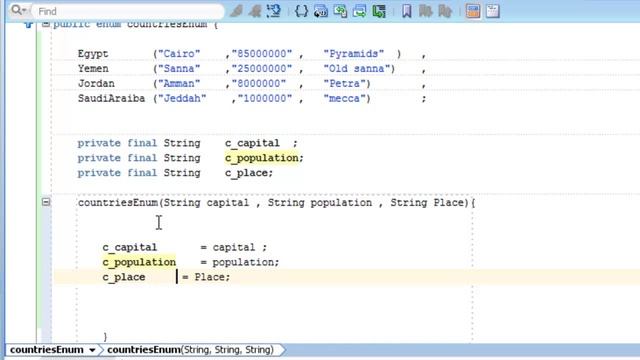Click the clear highlighting toolbar icon

(x=274, y=11)
